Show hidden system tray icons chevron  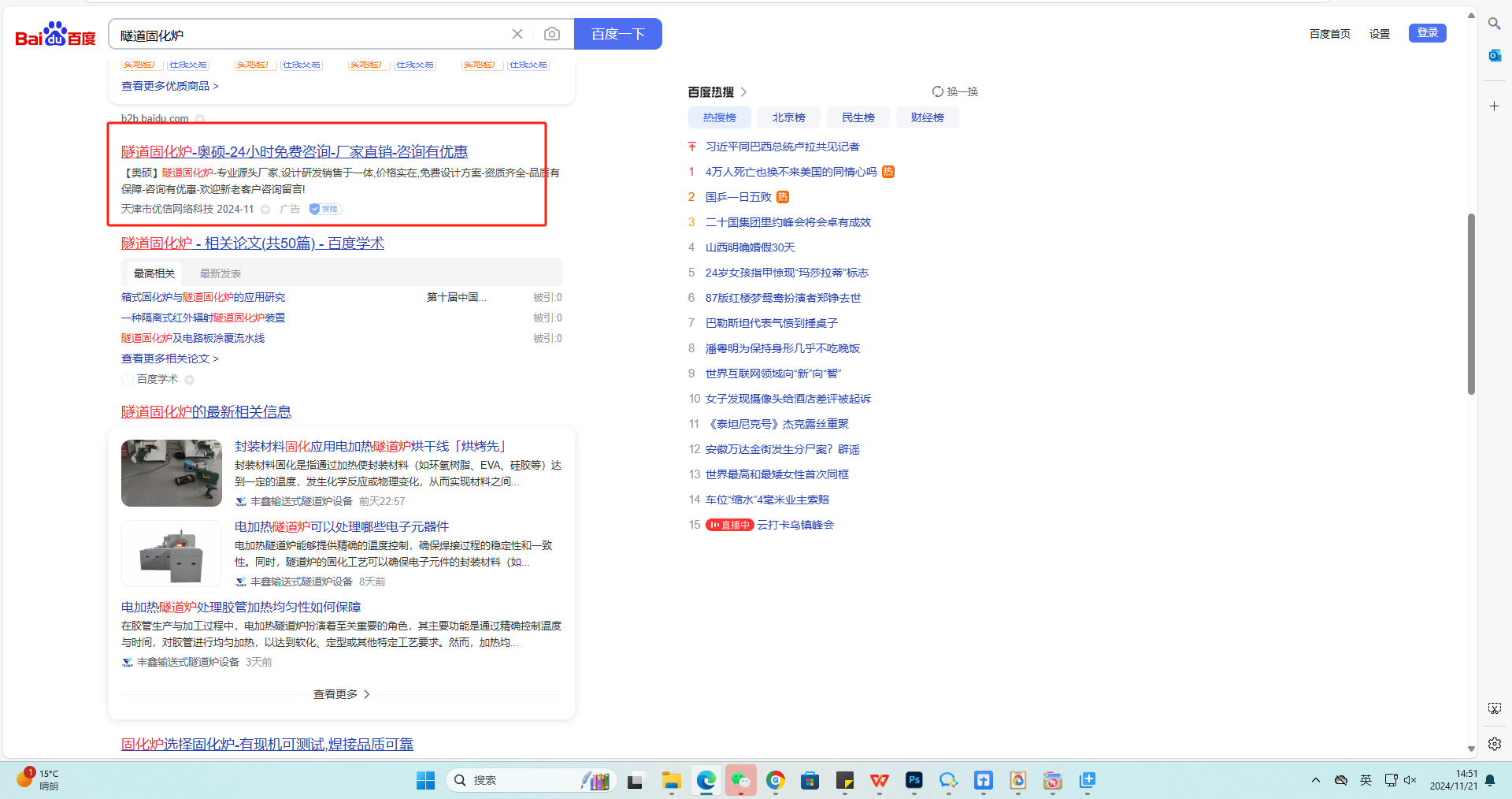1315,780
